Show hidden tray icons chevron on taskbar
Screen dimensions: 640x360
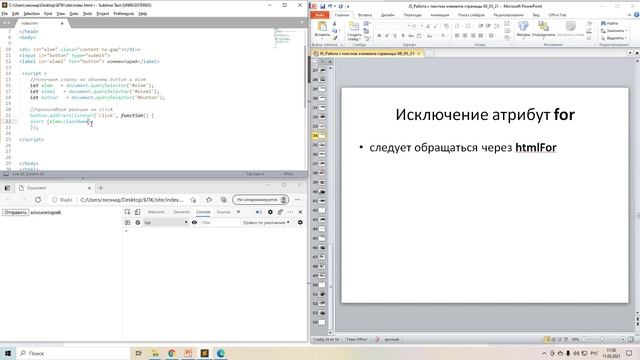pyautogui.click(x=544, y=353)
